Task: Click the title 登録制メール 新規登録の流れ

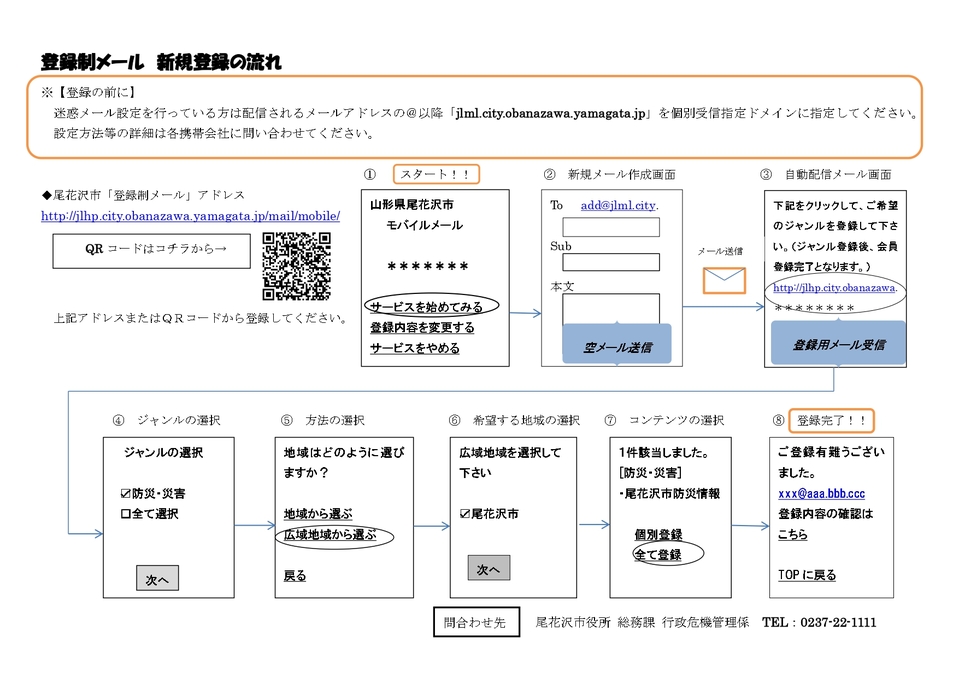Action: pyautogui.click(x=161, y=62)
